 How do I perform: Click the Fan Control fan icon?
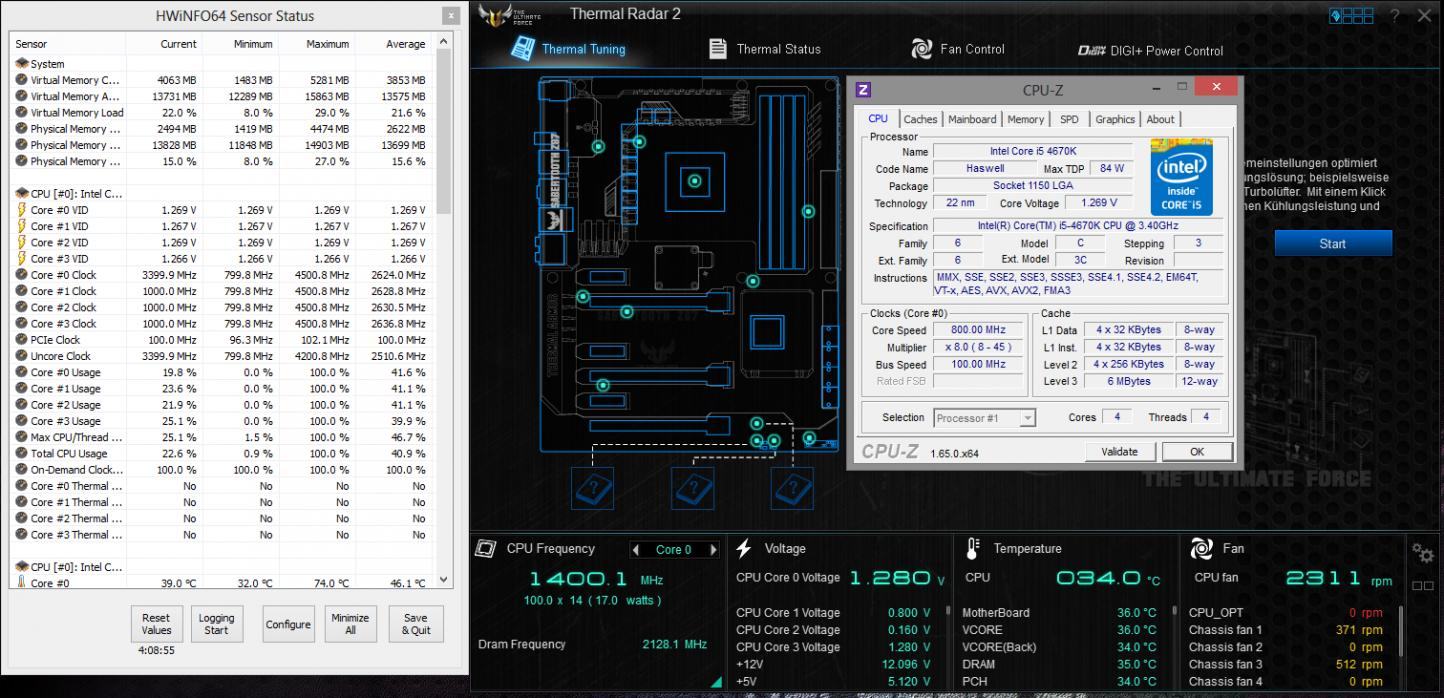[922, 48]
